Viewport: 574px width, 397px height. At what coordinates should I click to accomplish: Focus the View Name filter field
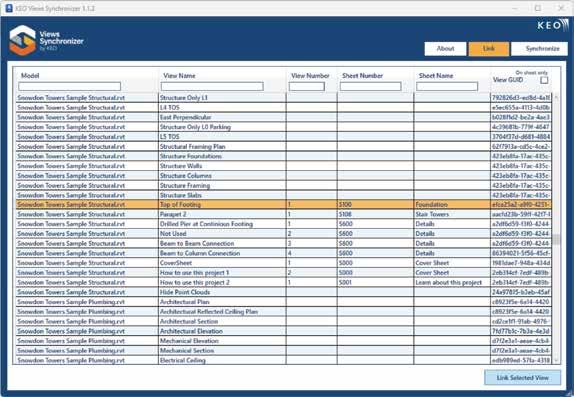coord(212,86)
